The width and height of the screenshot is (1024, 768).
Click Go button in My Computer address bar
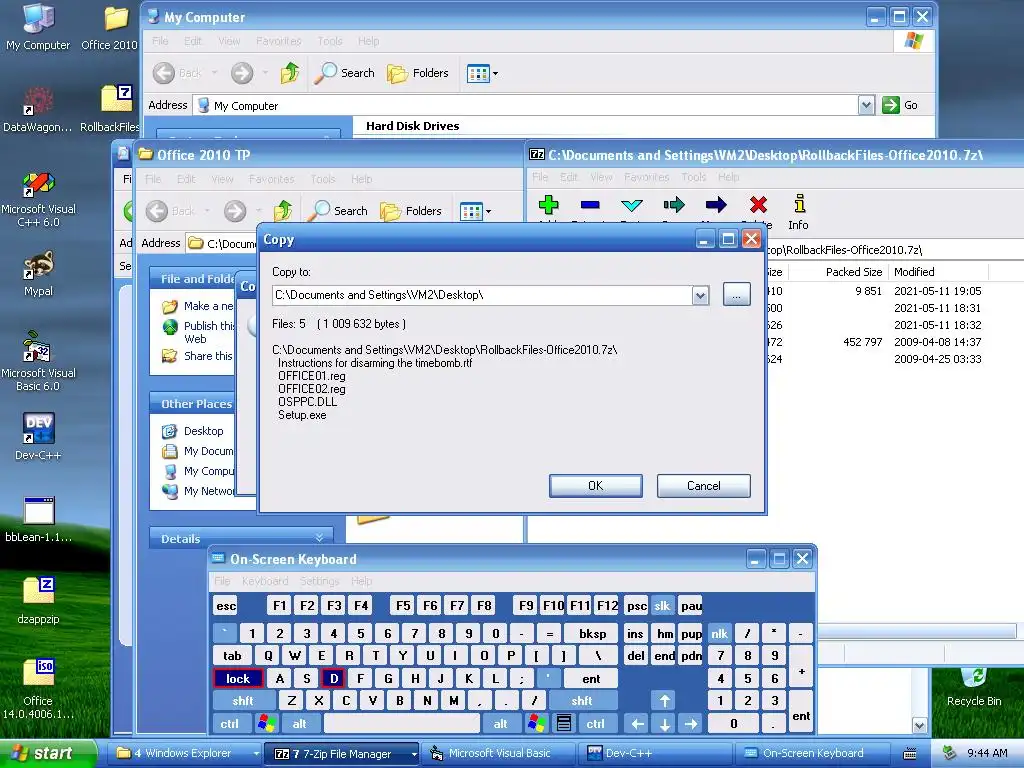point(901,105)
